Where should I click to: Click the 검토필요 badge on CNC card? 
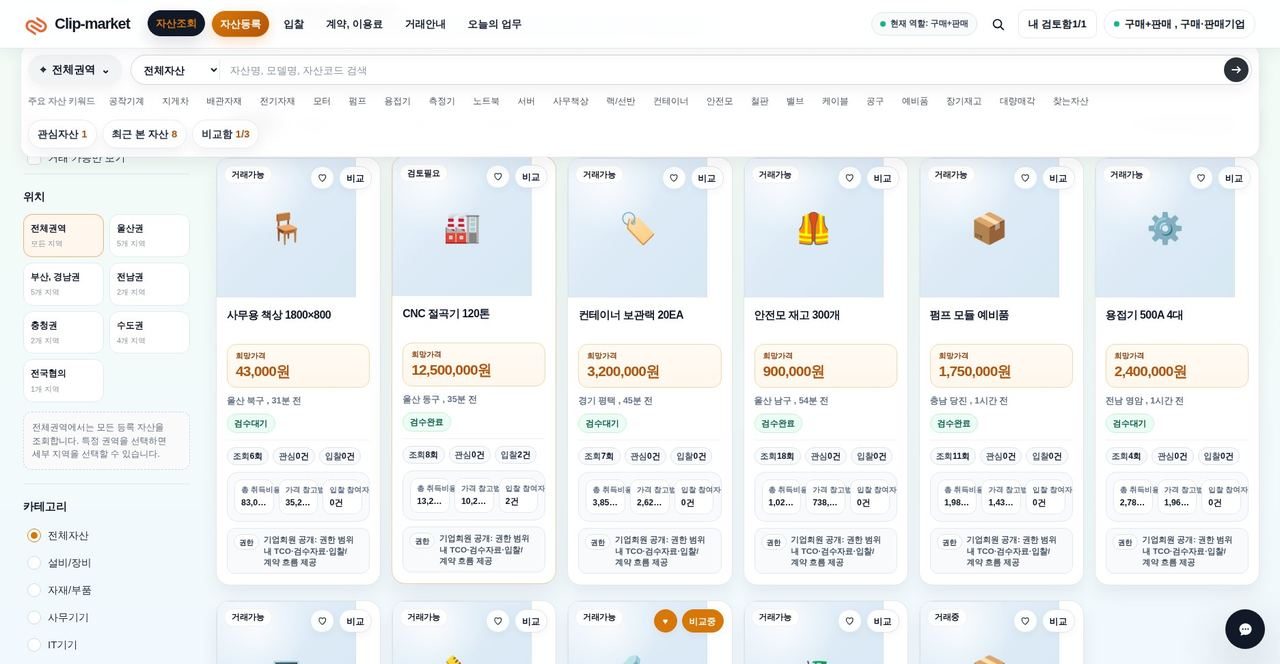(423, 174)
